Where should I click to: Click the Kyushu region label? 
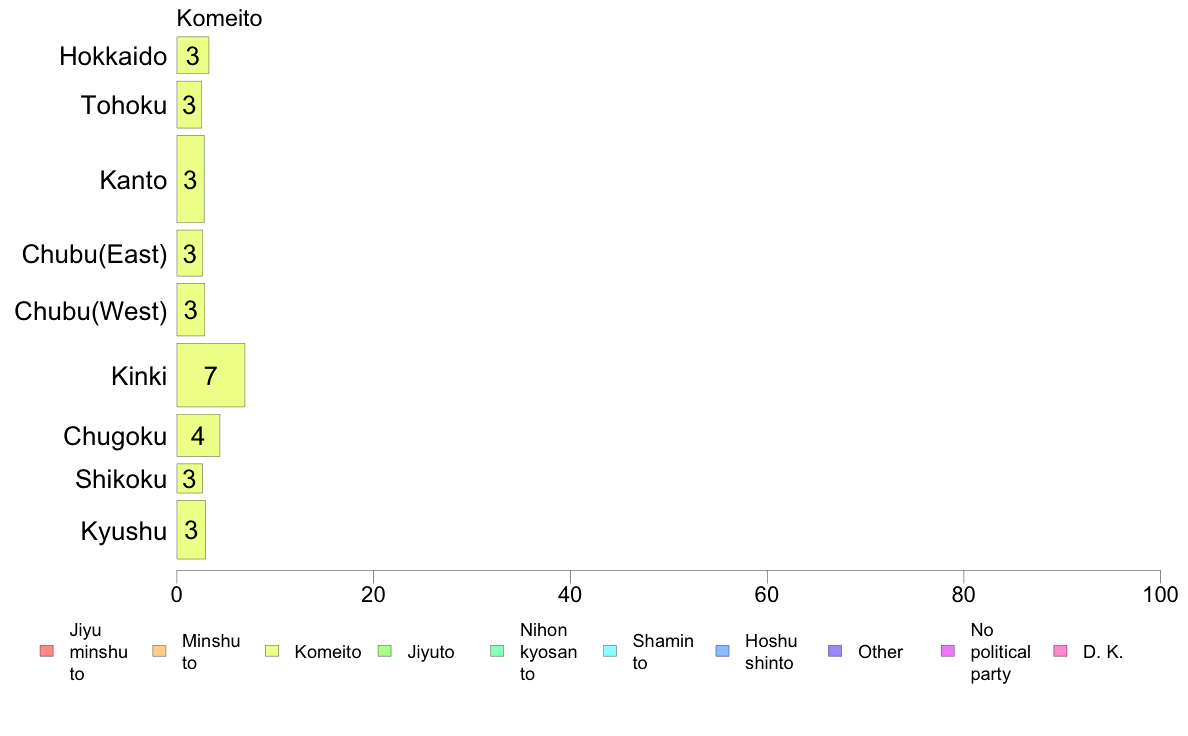point(123,531)
